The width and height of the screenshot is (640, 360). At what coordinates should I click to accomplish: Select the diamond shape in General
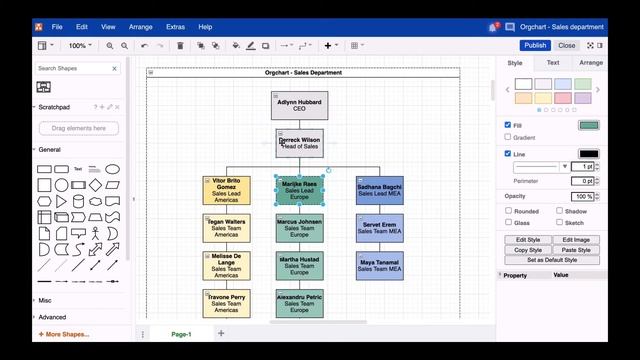click(x=95, y=185)
